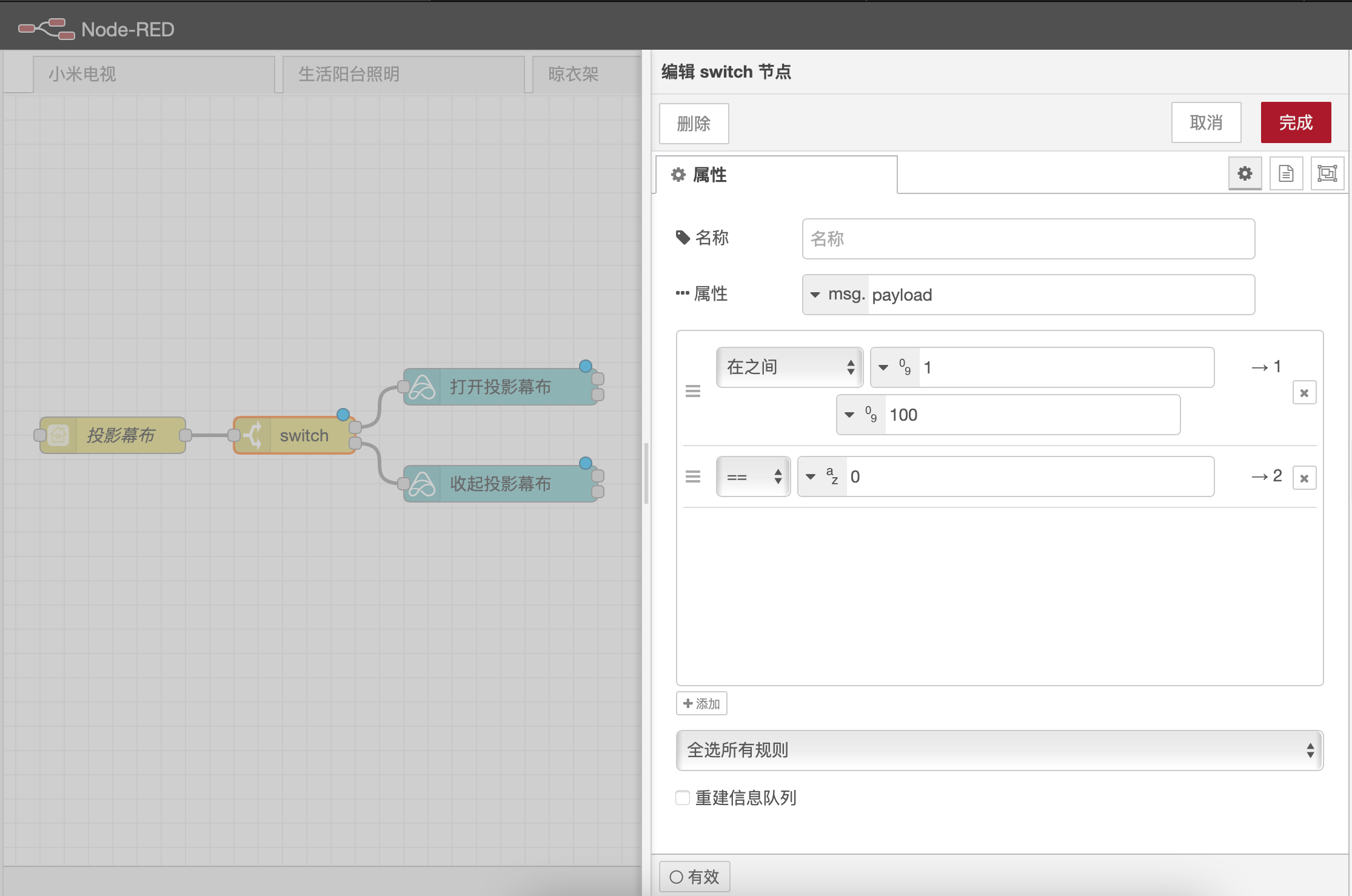Screen dimensions: 1352x896
Task: Open node appearance settings icon
Action: [x=1327, y=173]
